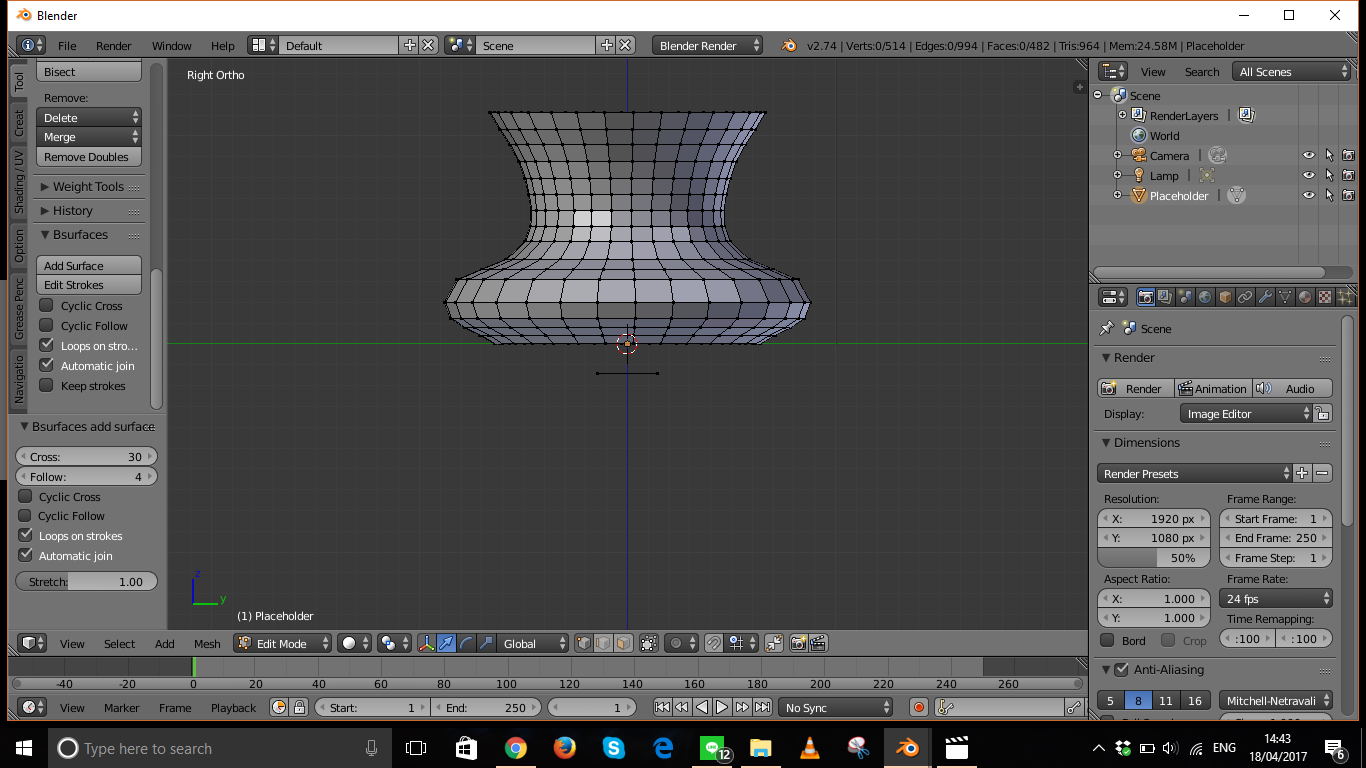The image size is (1366, 768).
Task: Open the Texture properties tab checker icon
Action: (x=1325, y=297)
